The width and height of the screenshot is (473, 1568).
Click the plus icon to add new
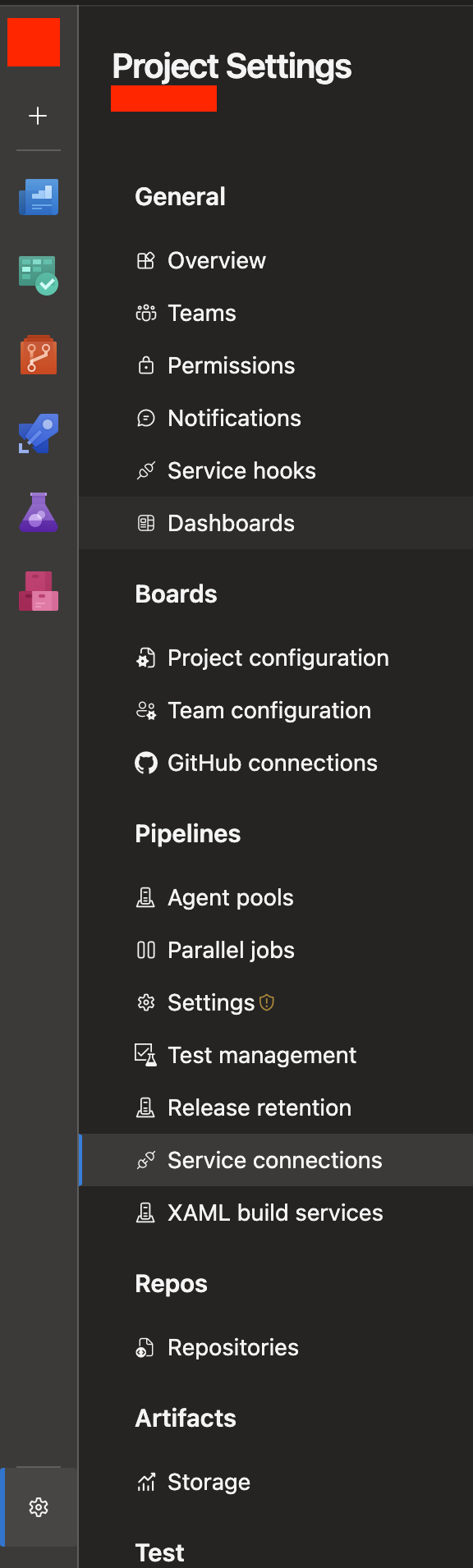pyautogui.click(x=38, y=116)
